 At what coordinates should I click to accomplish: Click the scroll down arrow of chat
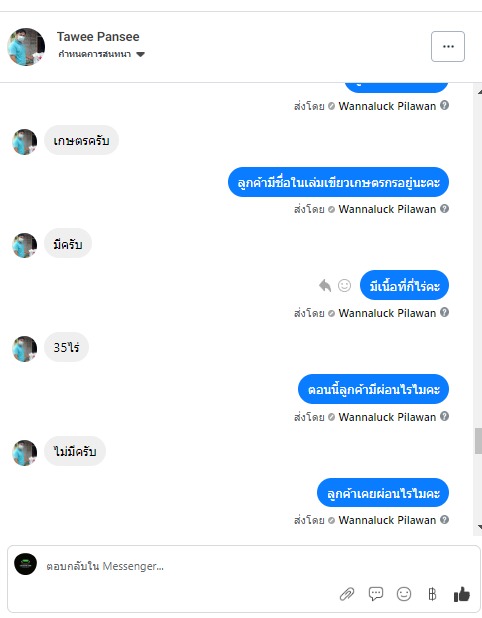pyautogui.click(x=479, y=527)
